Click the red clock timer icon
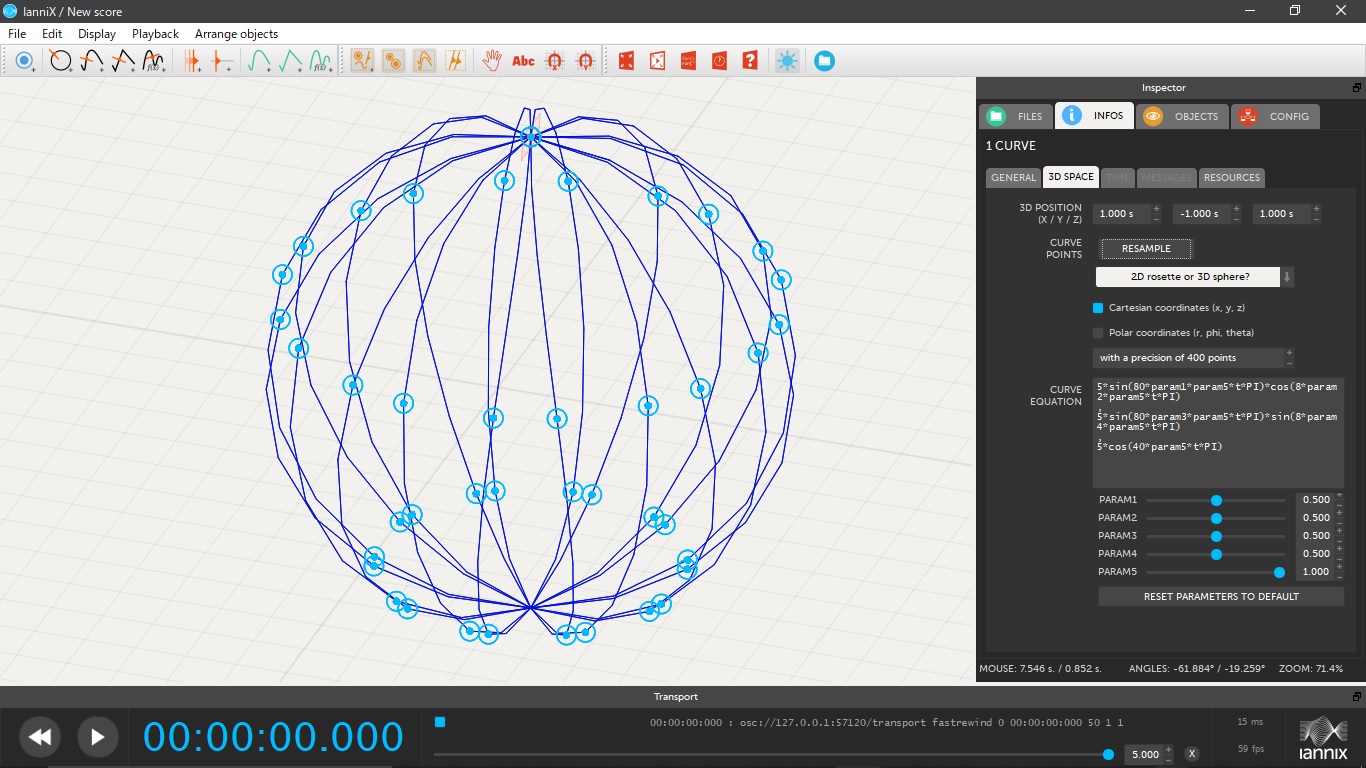Screen dimensions: 1366x768 point(719,61)
